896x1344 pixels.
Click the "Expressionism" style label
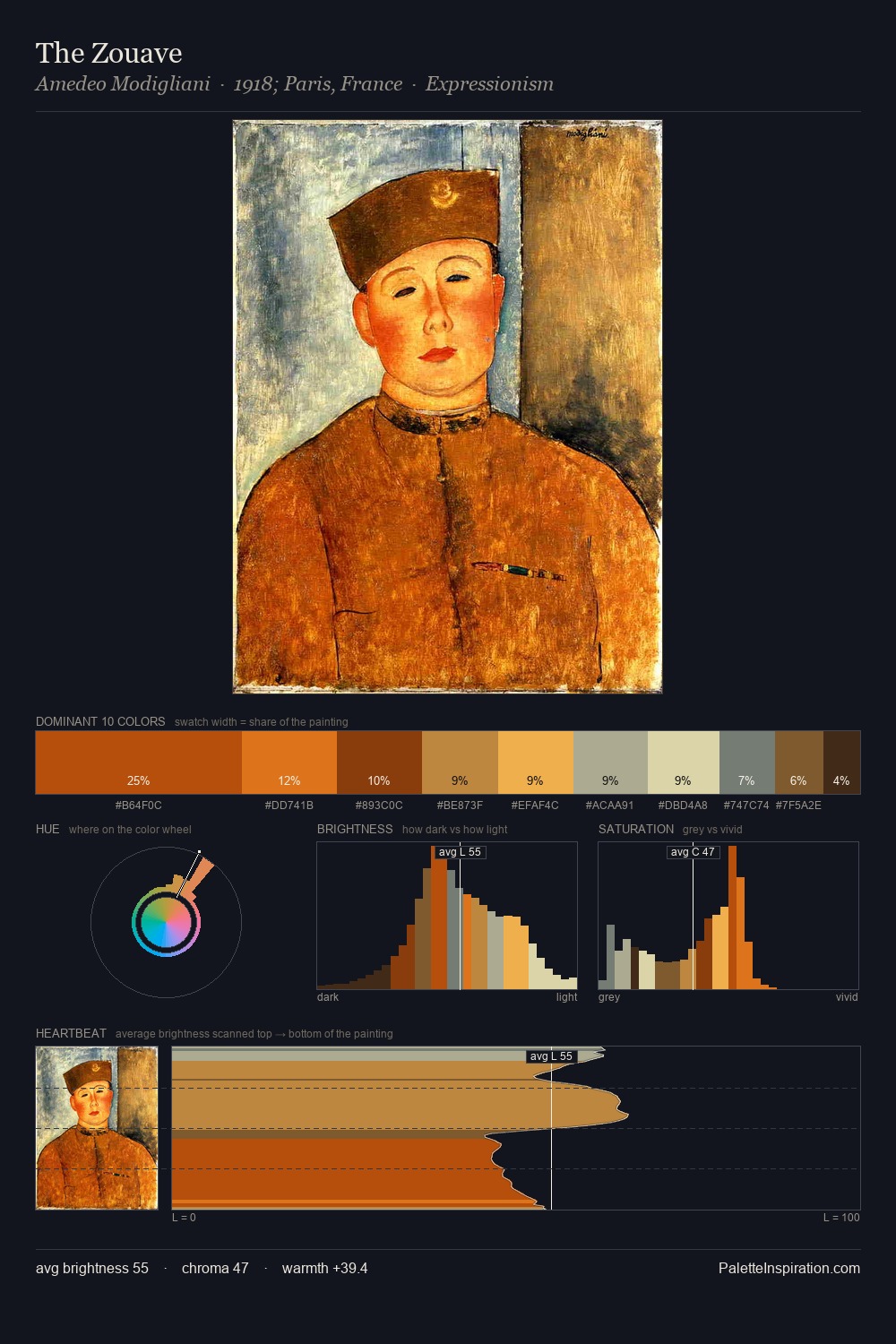489,84
